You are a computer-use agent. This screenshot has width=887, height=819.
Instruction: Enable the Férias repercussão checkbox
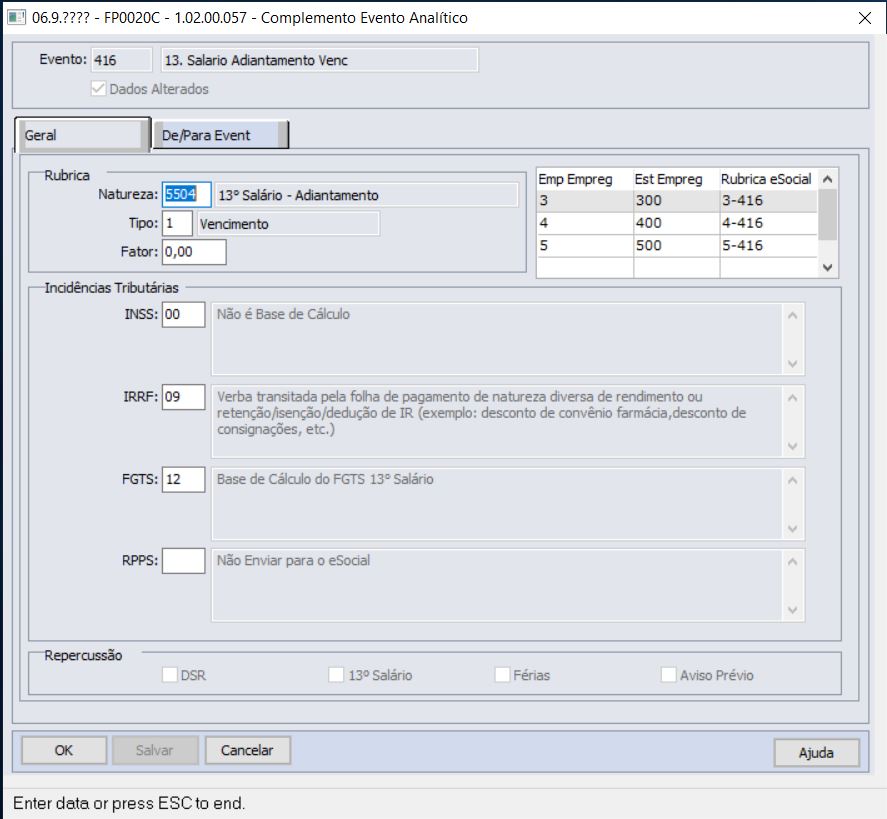pyautogui.click(x=502, y=675)
